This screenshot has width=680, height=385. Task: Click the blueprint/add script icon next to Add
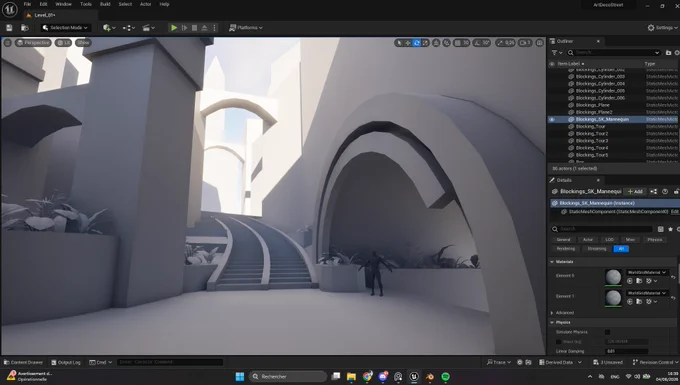pos(654,191)
